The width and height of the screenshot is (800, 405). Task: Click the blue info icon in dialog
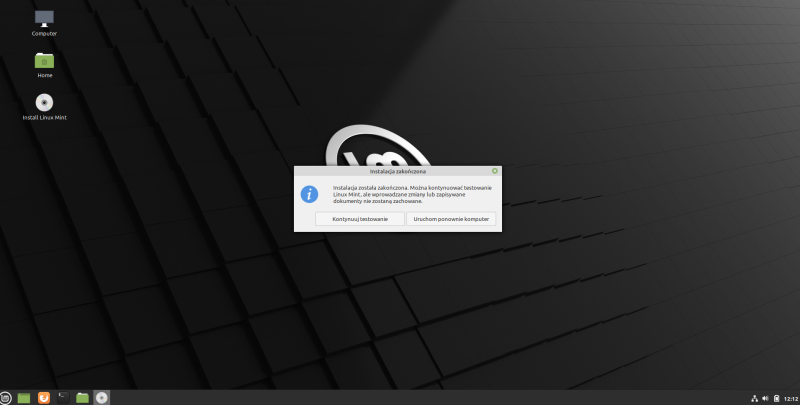[311, 193]
